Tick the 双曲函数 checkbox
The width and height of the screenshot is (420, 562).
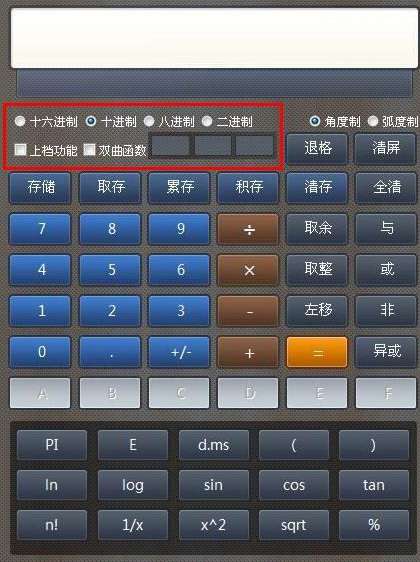pos(89,149)
